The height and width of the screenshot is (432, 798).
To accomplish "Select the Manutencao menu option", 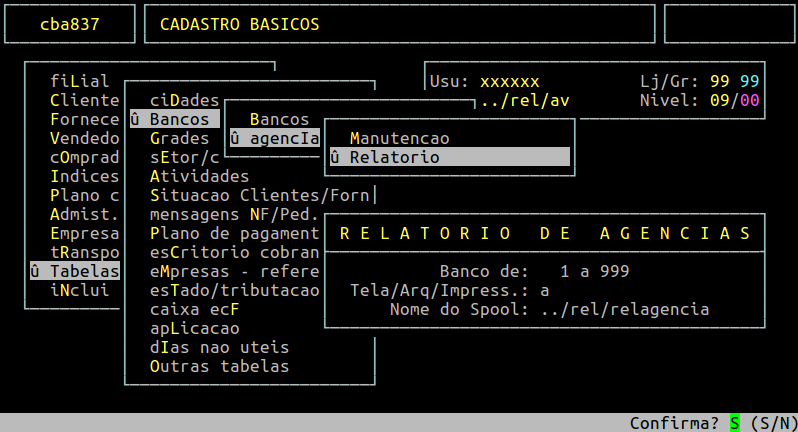I will 399,138.
